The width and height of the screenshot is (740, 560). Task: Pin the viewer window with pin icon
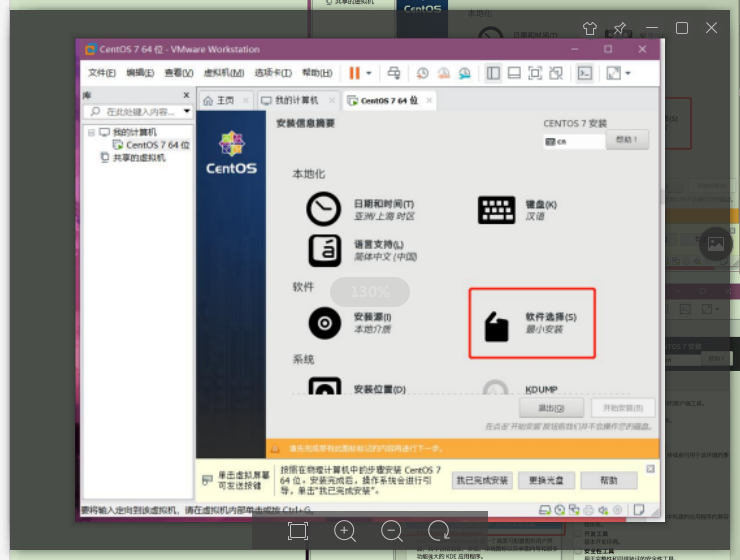coord(620,28)
